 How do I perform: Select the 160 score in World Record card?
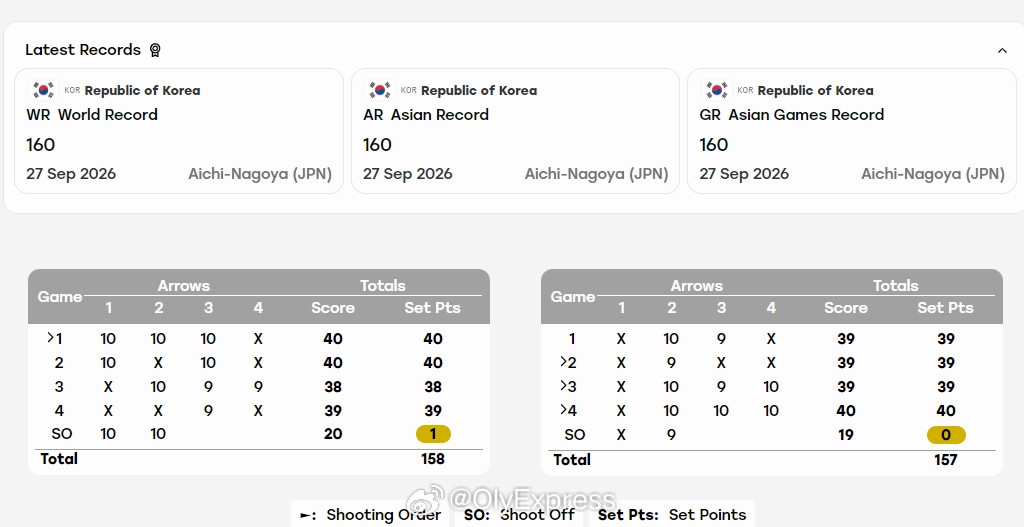40,145
